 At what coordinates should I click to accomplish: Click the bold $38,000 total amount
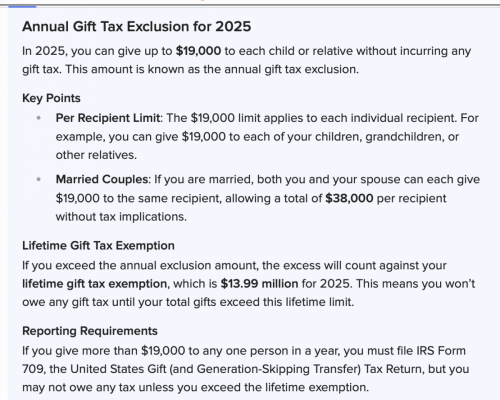(349, 198)
